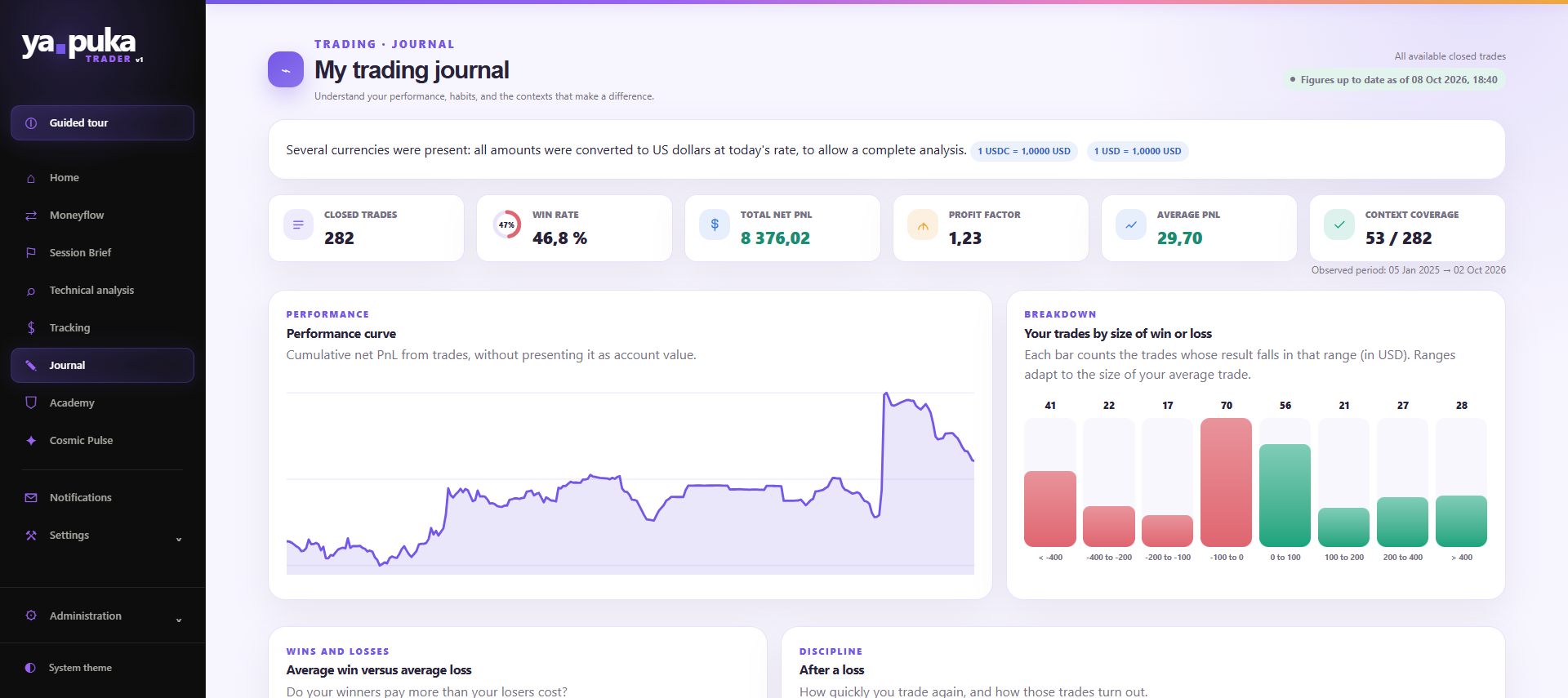Viewport: 1568px width, 698px height.
Task: Click the Technical analysis magnifier icon
Action: (x=31, y=291)
